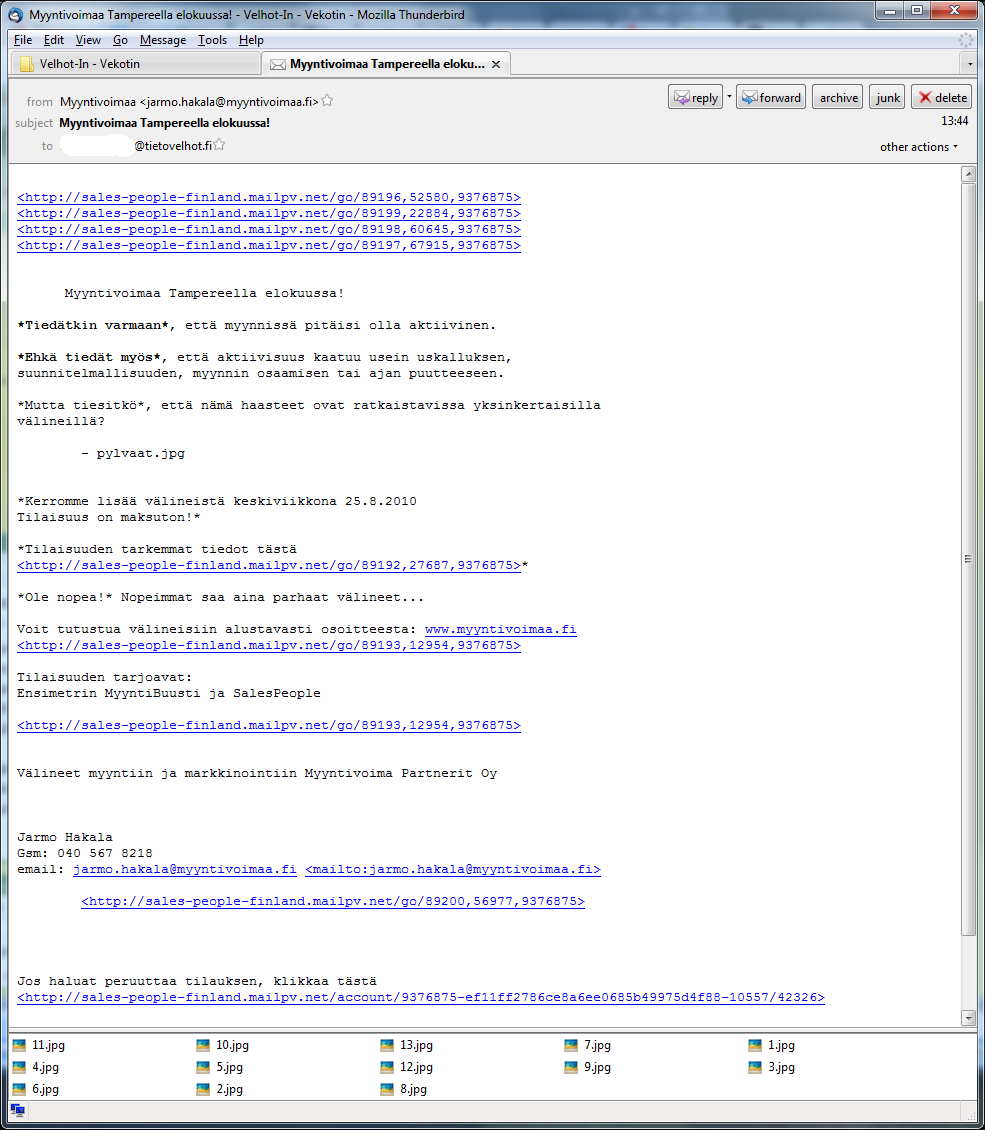The width and height of the screenshot is (985, 1130).
Task: Close the Myyntivoimaa Tampereella message tab
Action: [x=496, y=64]
